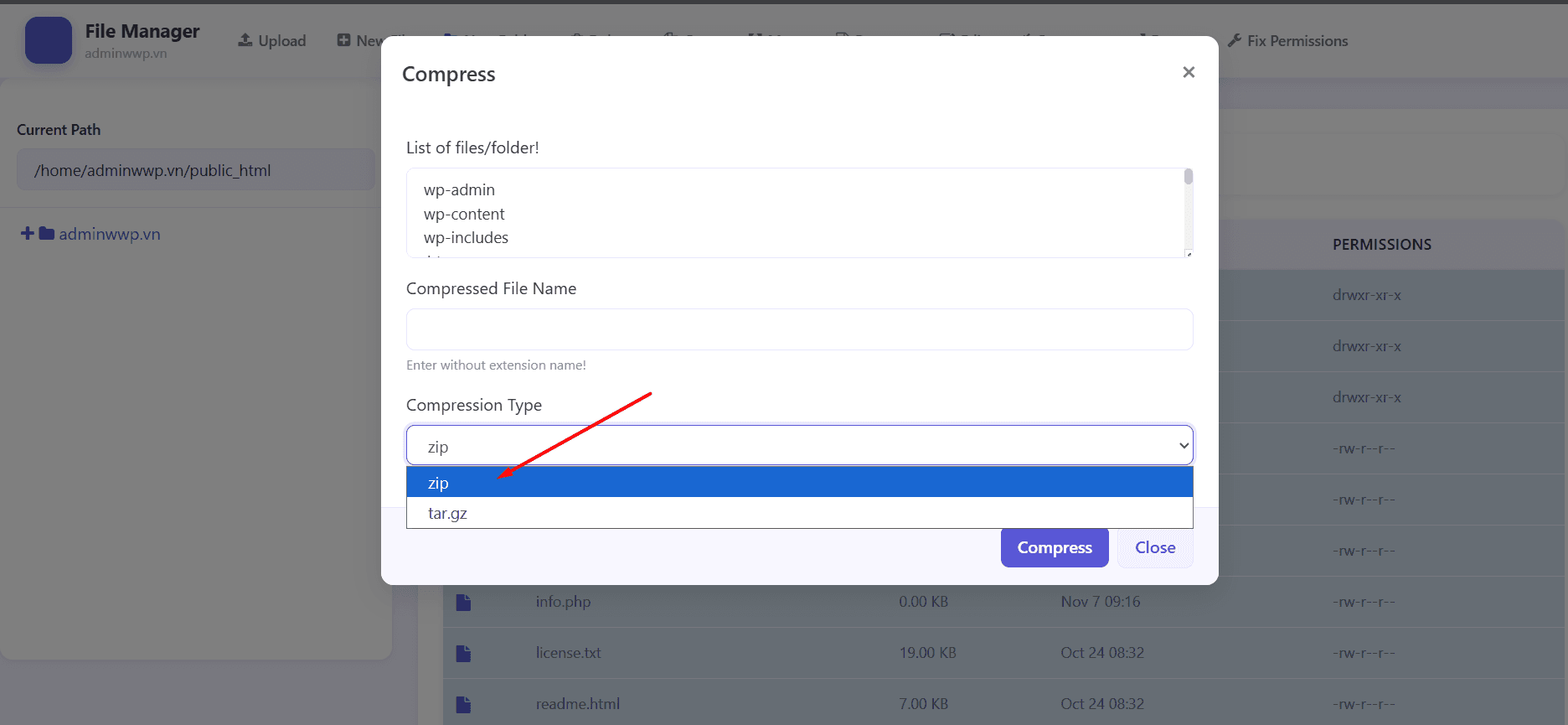Click the Current Path field
The width and height of the screenshot is (1568, 725).
pyautogui.click(x=195, y=170)
